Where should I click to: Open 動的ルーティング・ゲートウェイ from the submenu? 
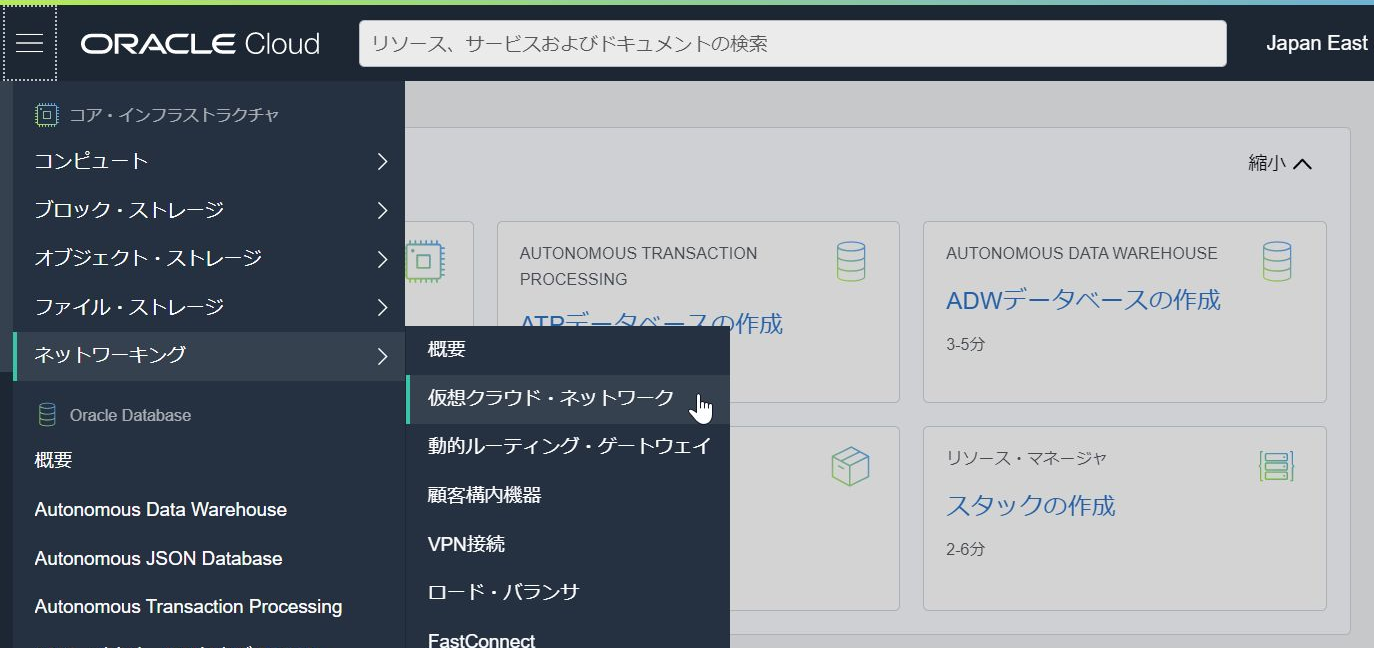568,446
